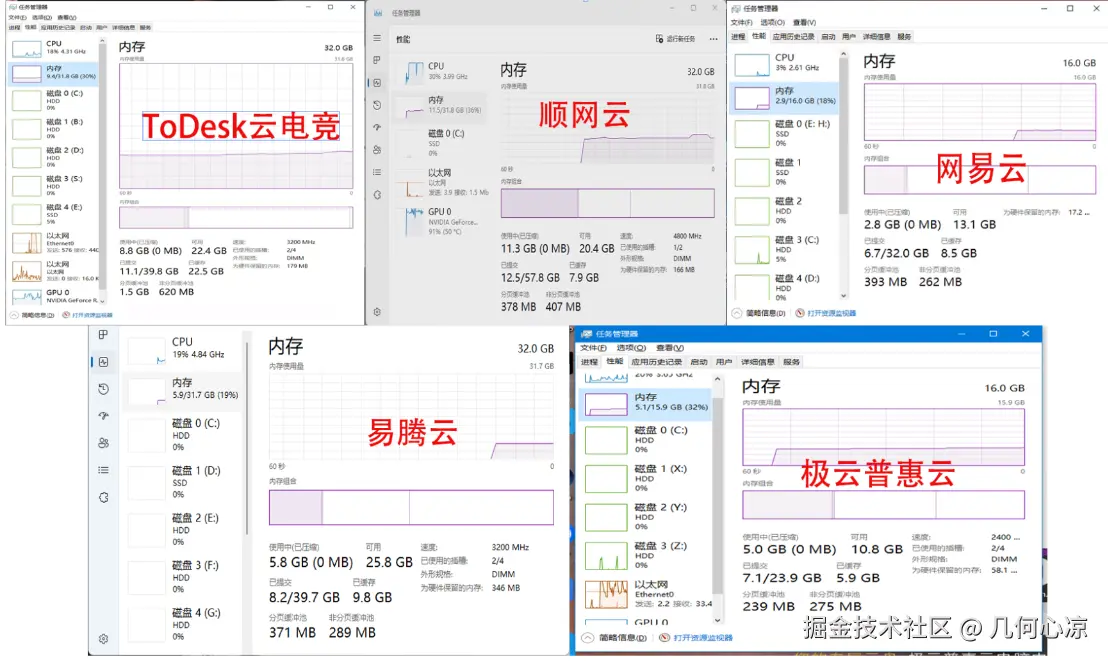
Task: Switch to 启动 tab in 极云普惠云 window
Action: coord(699,361)
